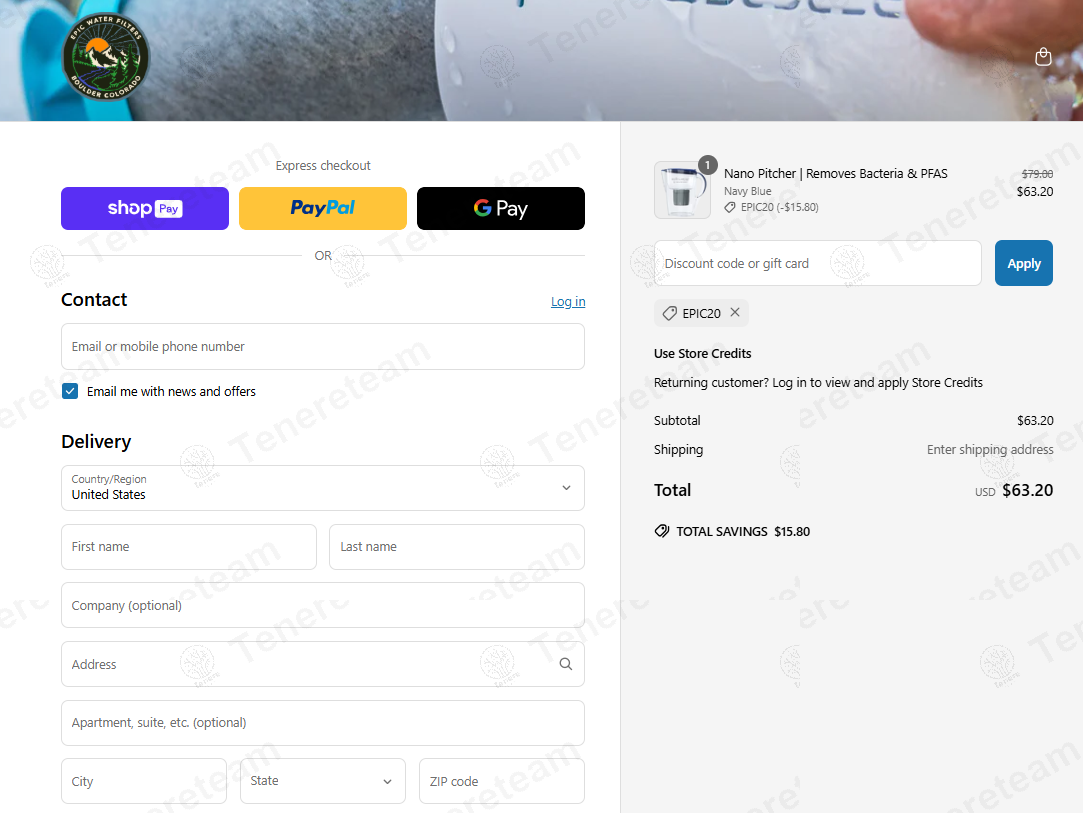Expand the Country/Region dropdown
The width and height of the screenshot is (1083, 813).
(323, 488)
